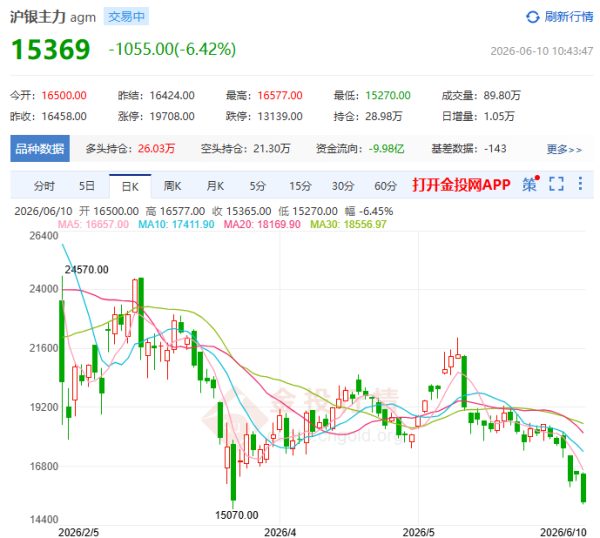Click 日增量 value 1.05万
The image size is (600, 538).
pos(499,116)
